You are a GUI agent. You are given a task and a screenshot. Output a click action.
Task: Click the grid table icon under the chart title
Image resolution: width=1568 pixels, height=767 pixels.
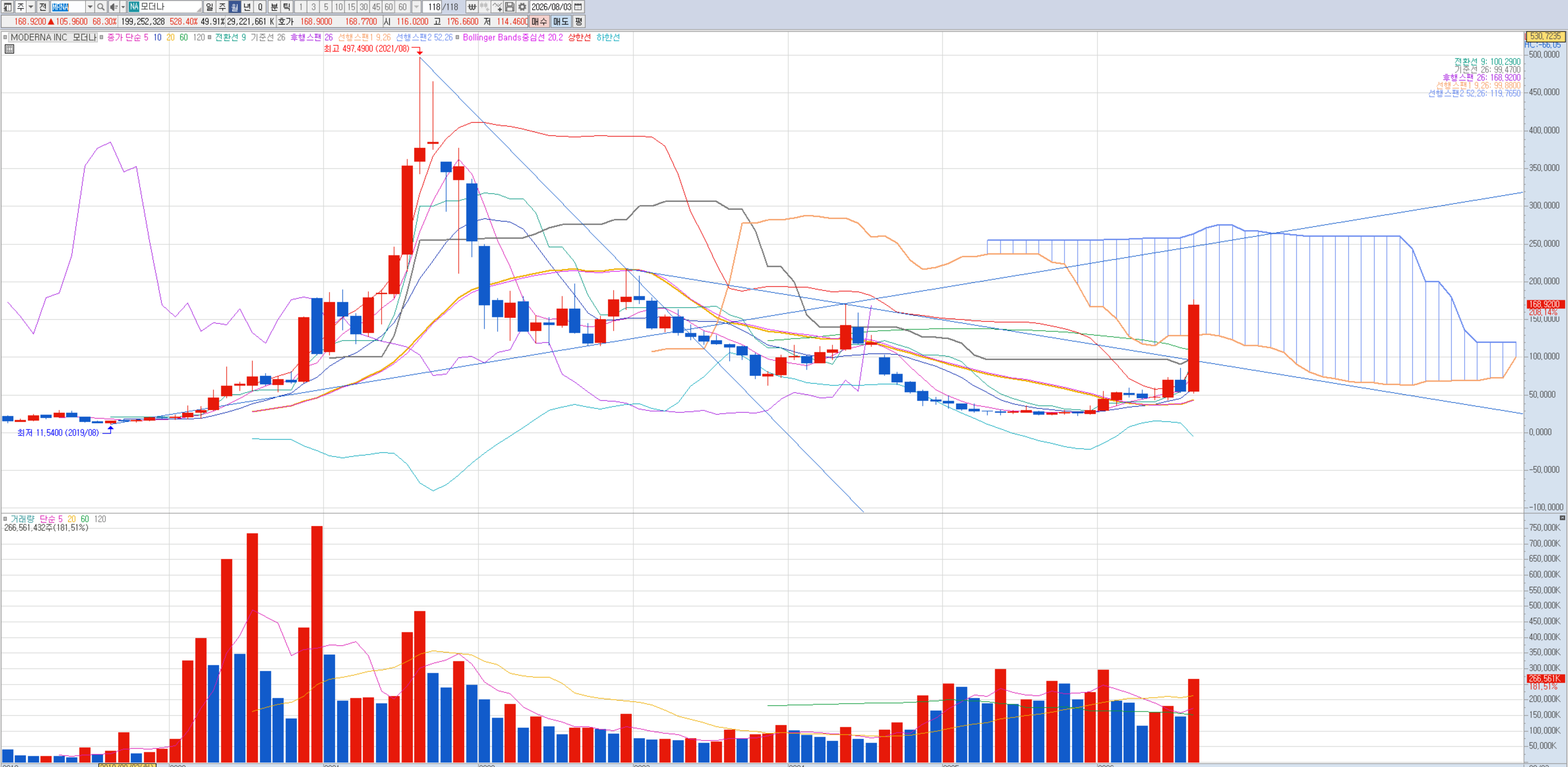click(9, 49)
